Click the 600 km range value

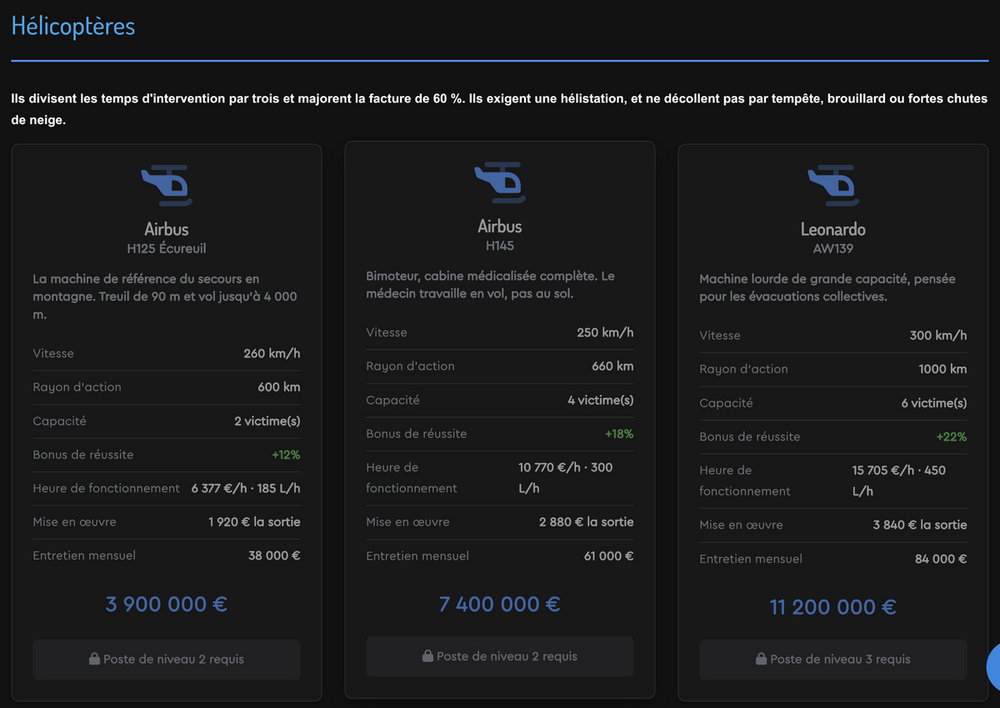(279, 387)
